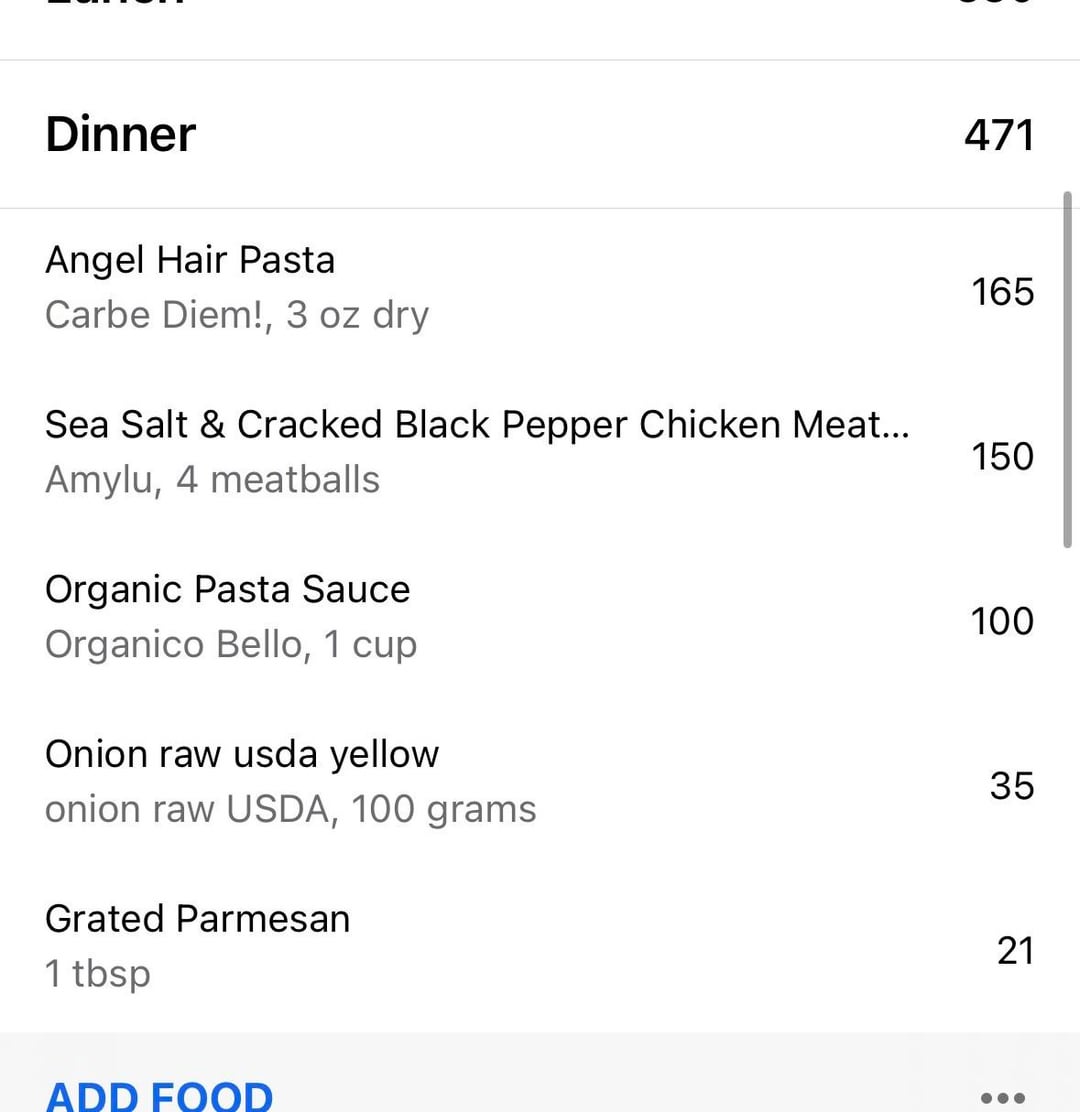Open the three-dot more options menu

coord(1003,1097)
